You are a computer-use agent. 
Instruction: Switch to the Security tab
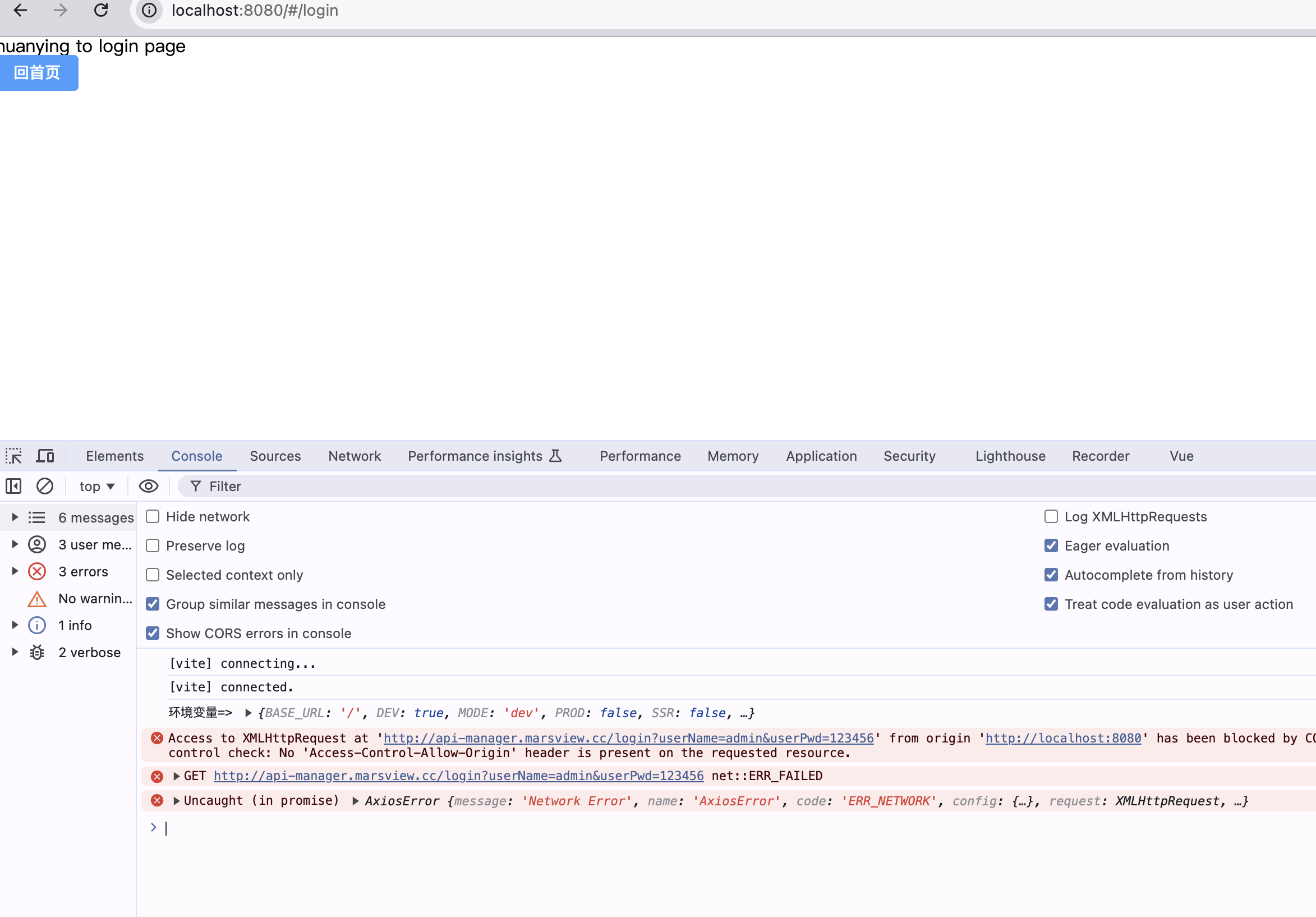tap(910, 456)
